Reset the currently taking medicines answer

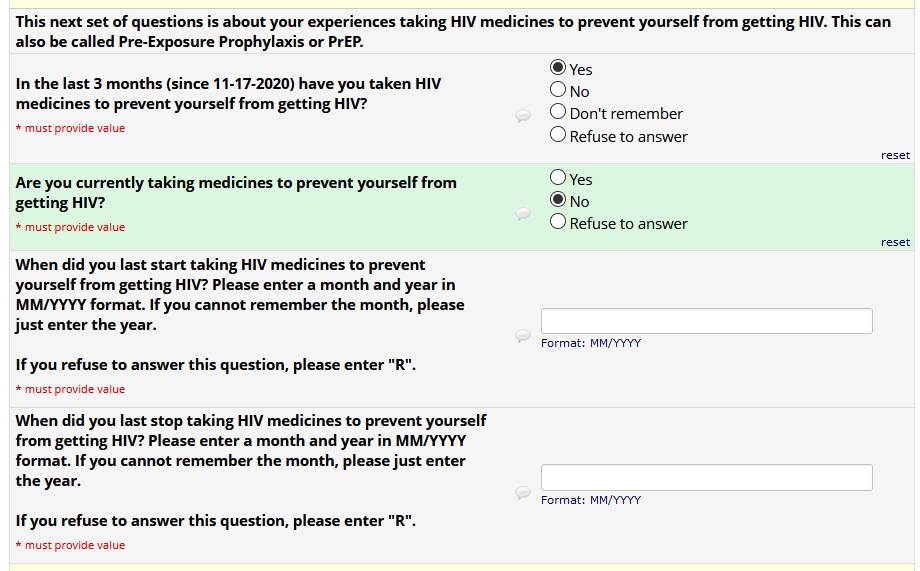pyautogui.click(x=895, y=242)
